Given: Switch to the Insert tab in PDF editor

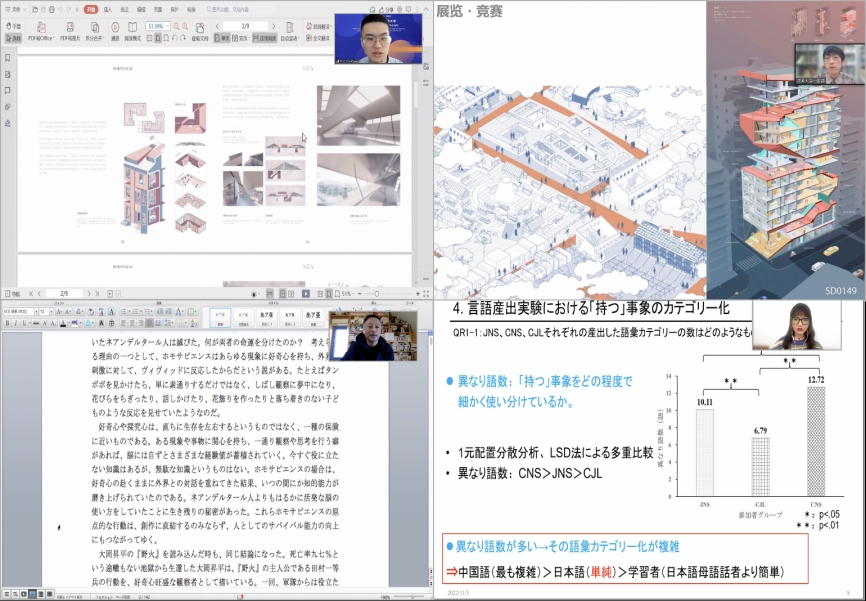Looking at the screenshot, I should click(107, 7).
